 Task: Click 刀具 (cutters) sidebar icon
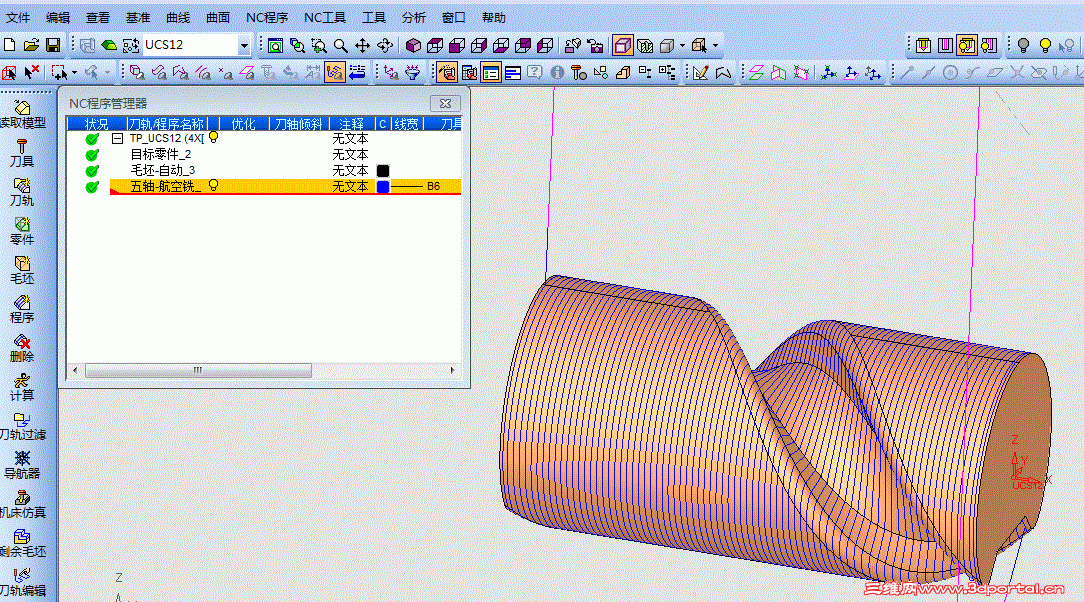pyautogui.click(x=22, y=153)
